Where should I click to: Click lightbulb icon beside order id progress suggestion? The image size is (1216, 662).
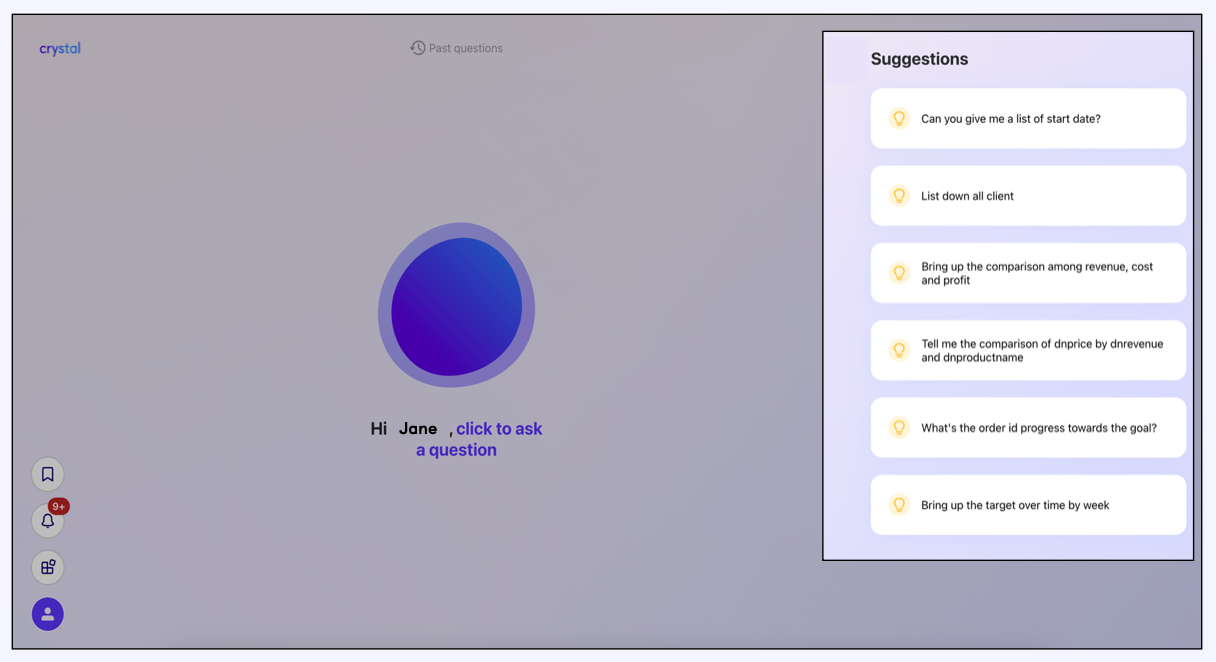899,428
